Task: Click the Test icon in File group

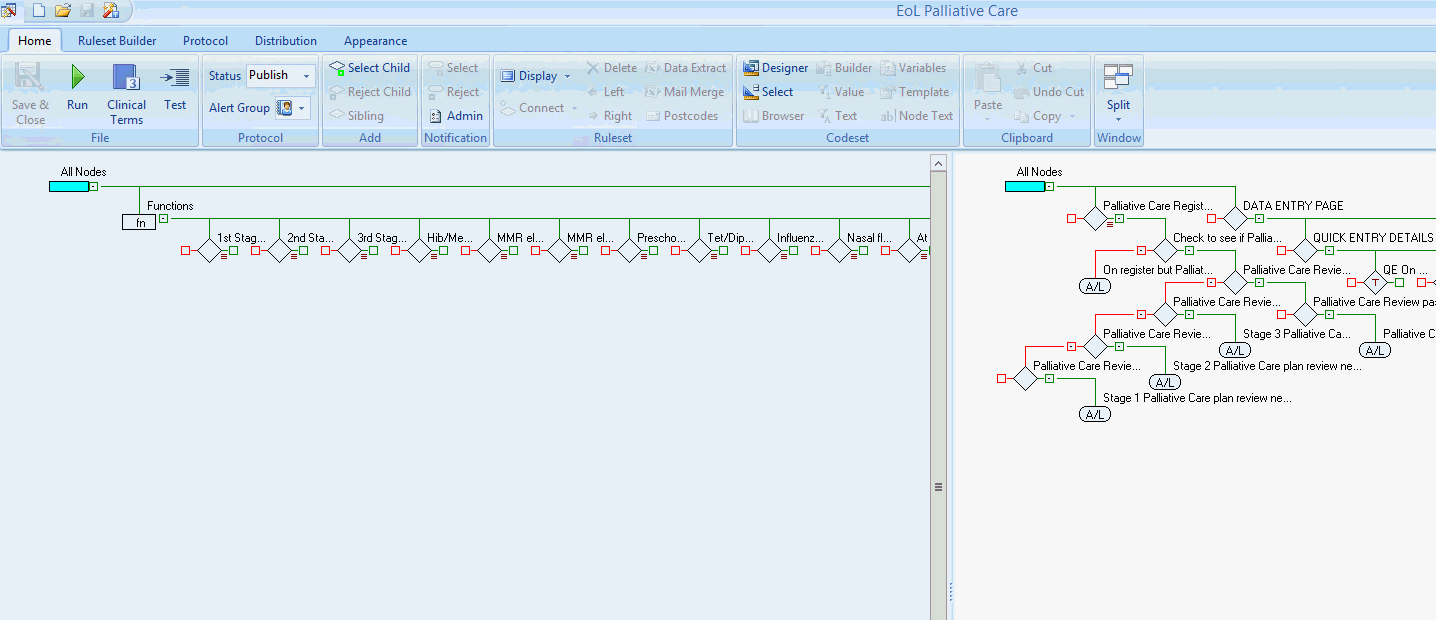Action: click(x=175, y=78)
